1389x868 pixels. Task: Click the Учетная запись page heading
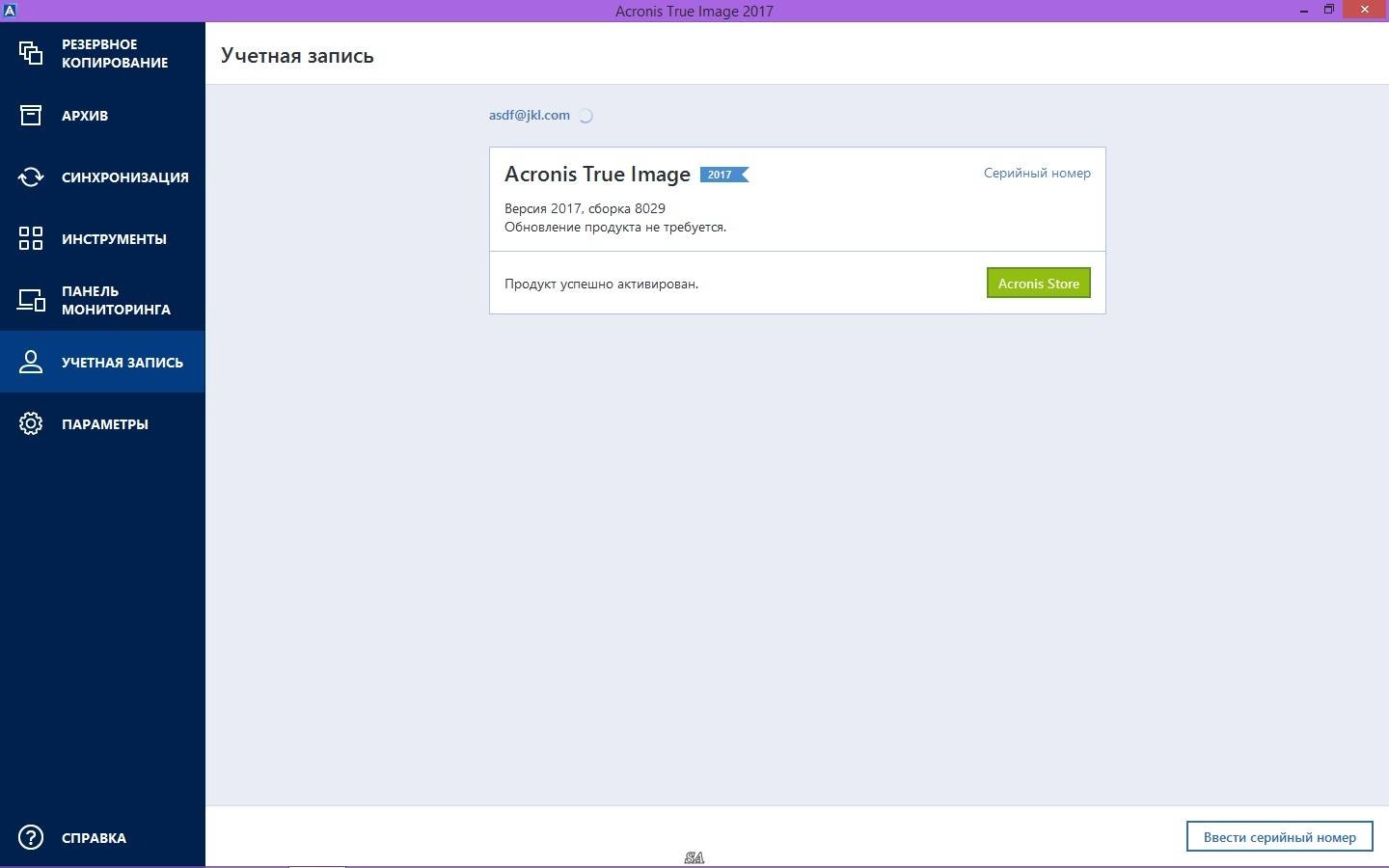297,56
